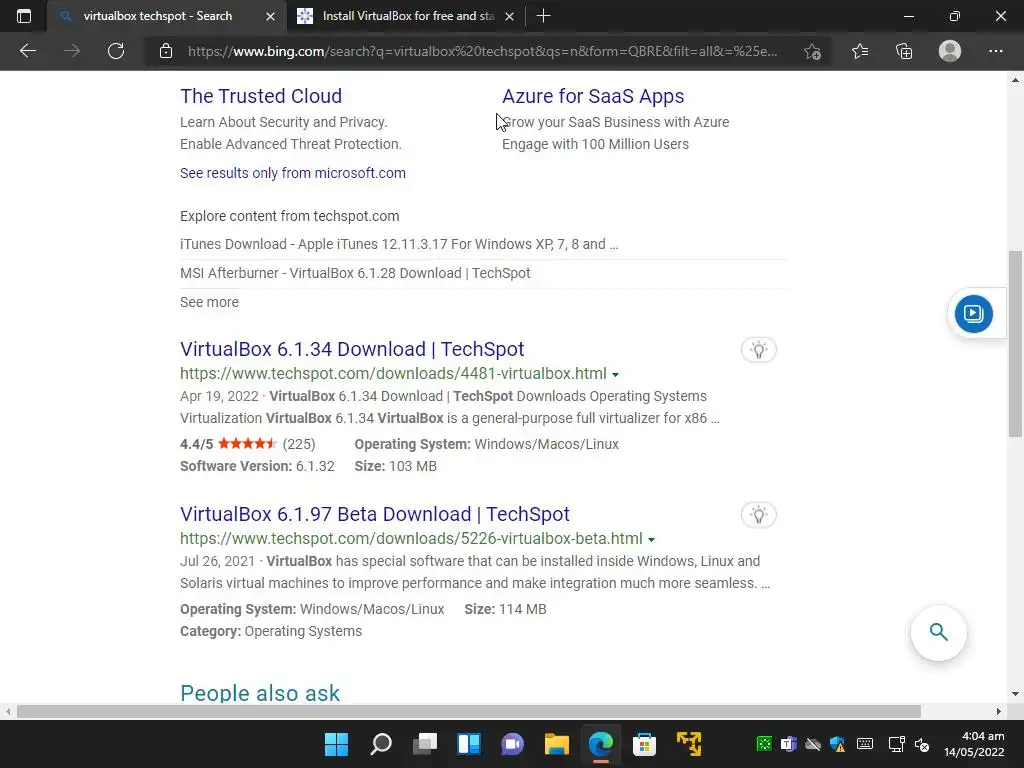Click the People also ask heading

pos(260,693)
